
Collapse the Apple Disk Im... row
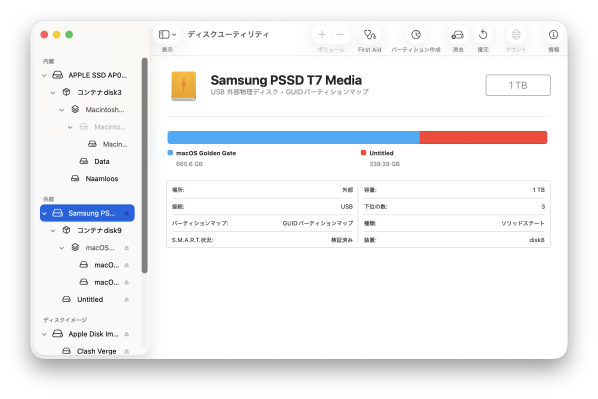coord(44,334)
